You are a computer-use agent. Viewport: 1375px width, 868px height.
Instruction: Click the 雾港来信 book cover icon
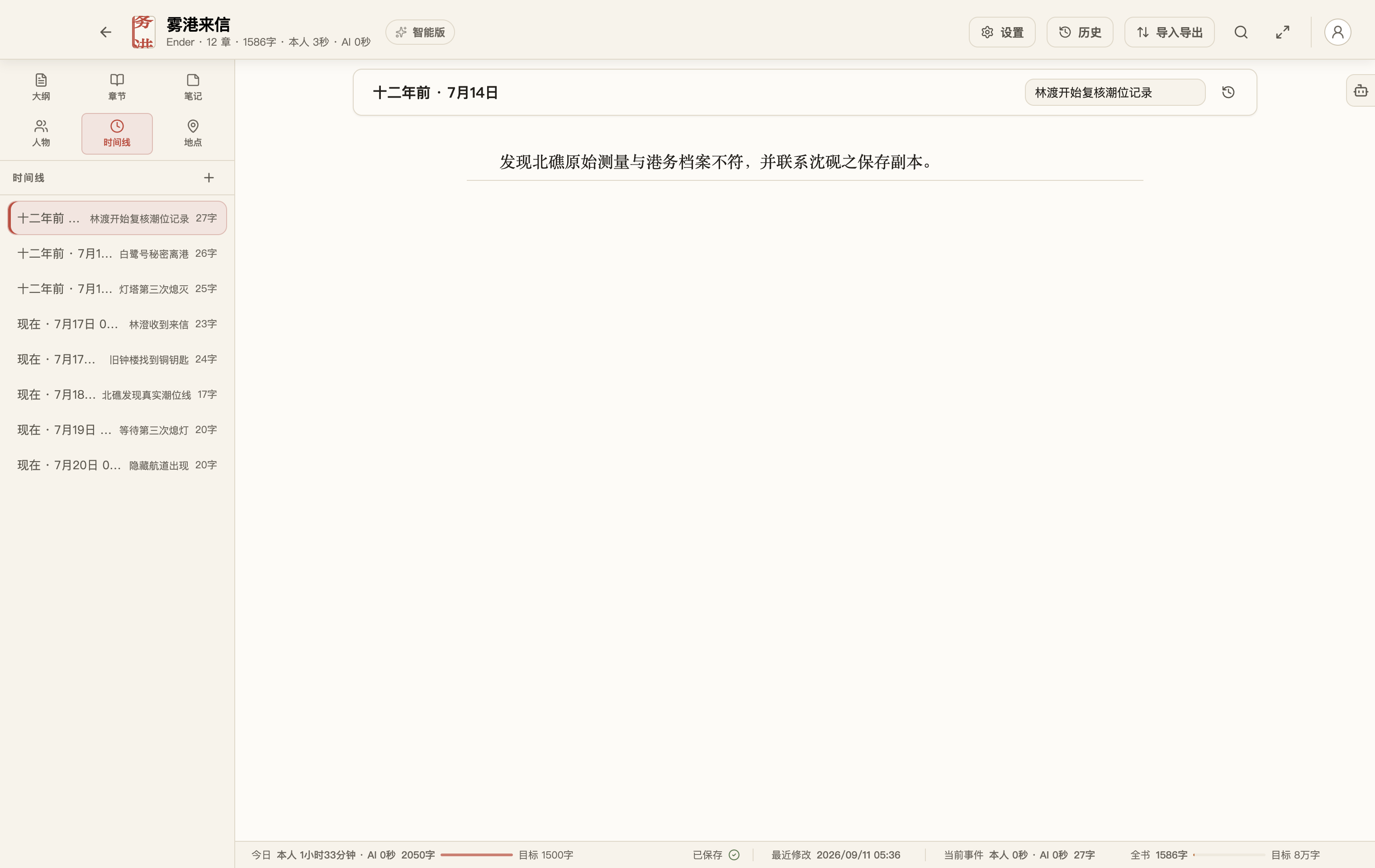[143, 32]
